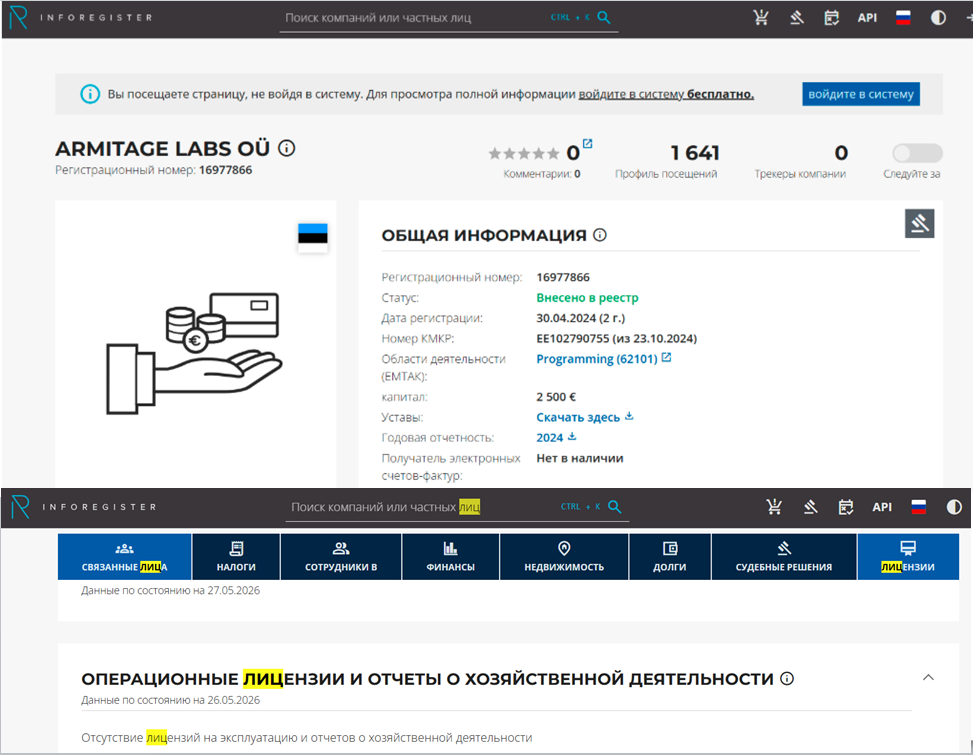Collapse the ОПЕРАЦИОННЫЕ ЛИЦЕНЗИИ section chevron

pos(928,677)
